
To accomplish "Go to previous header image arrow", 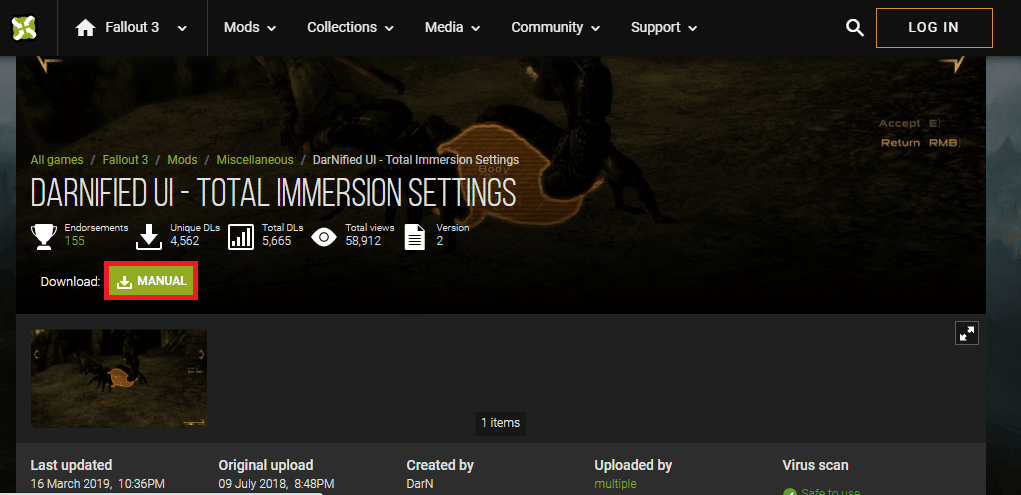I will coord(48,64).
